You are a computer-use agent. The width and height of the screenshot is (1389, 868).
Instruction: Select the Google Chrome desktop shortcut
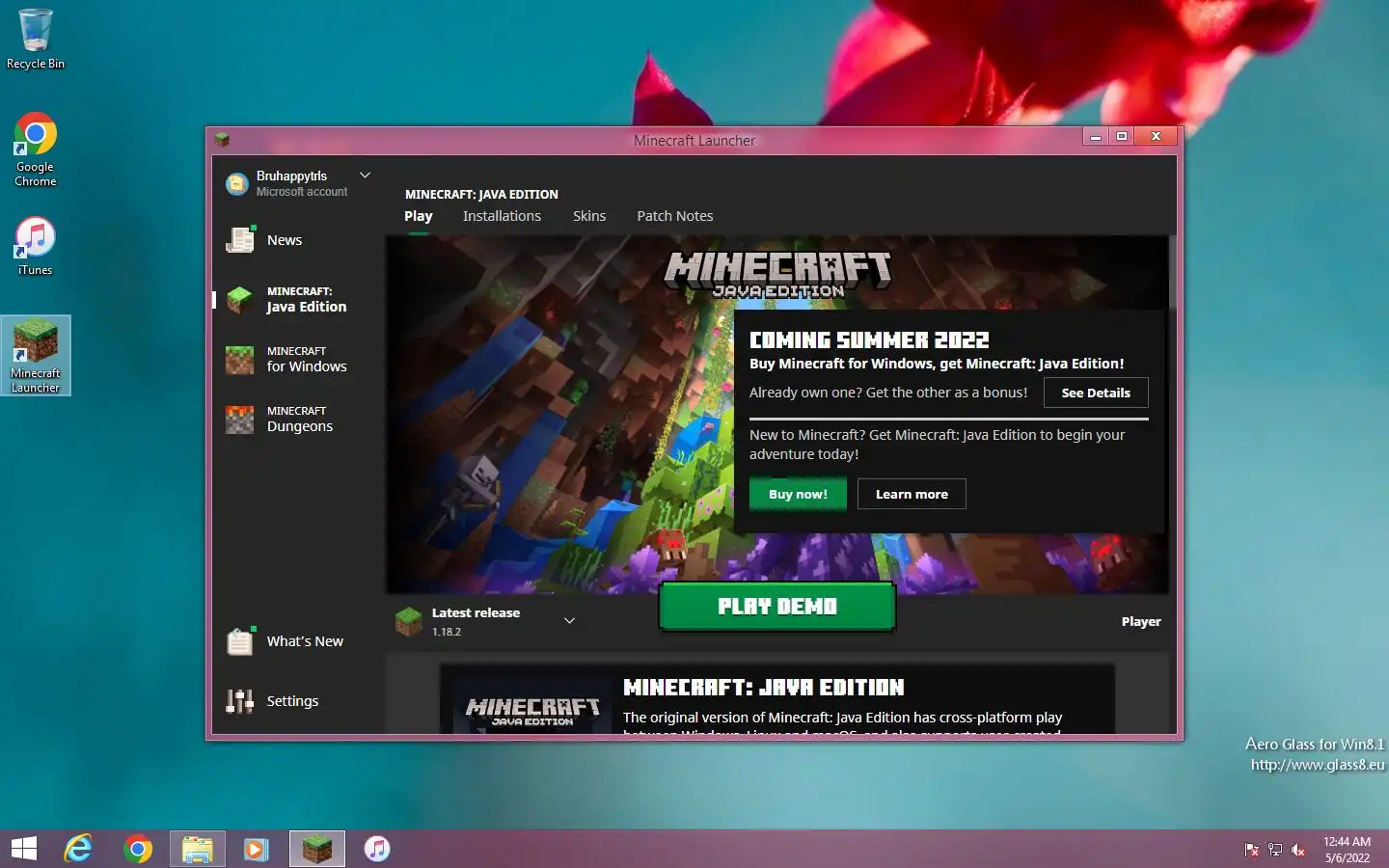pos(36,149)
